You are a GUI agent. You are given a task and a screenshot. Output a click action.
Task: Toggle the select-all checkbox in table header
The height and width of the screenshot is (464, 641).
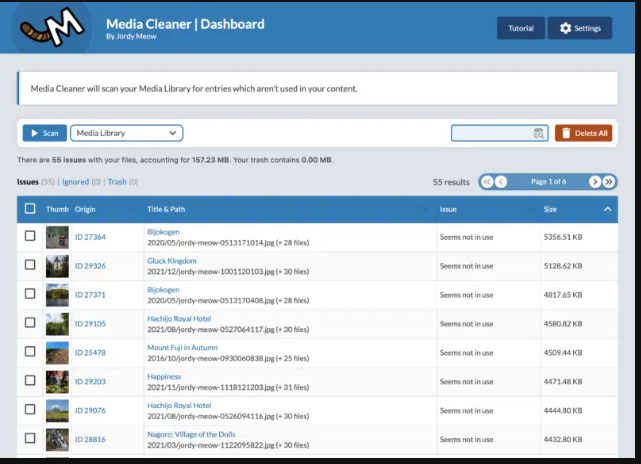(x=30, y=208)
